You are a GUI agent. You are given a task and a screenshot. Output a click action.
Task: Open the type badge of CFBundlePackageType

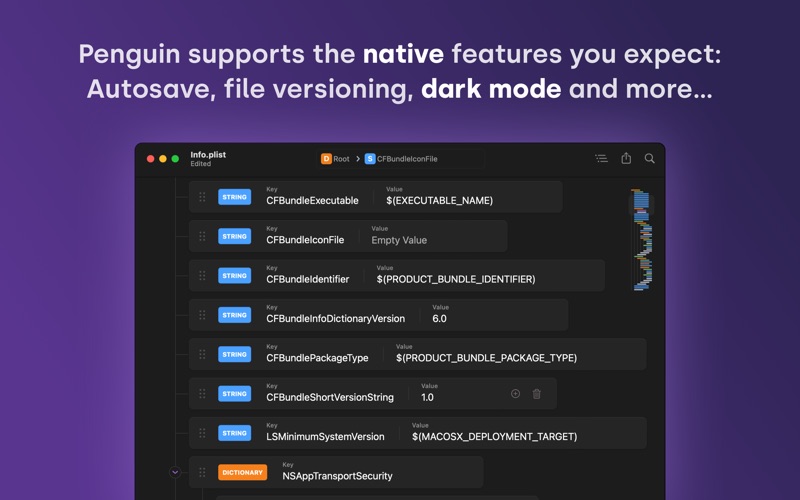point(234,354)
